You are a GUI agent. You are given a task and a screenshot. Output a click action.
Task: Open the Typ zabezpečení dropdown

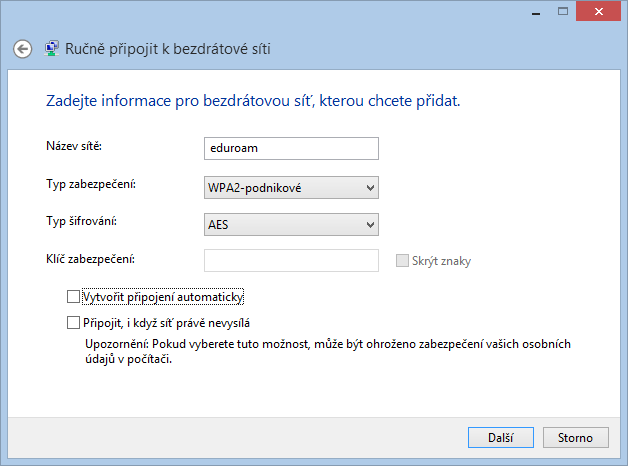coord(291,187)
